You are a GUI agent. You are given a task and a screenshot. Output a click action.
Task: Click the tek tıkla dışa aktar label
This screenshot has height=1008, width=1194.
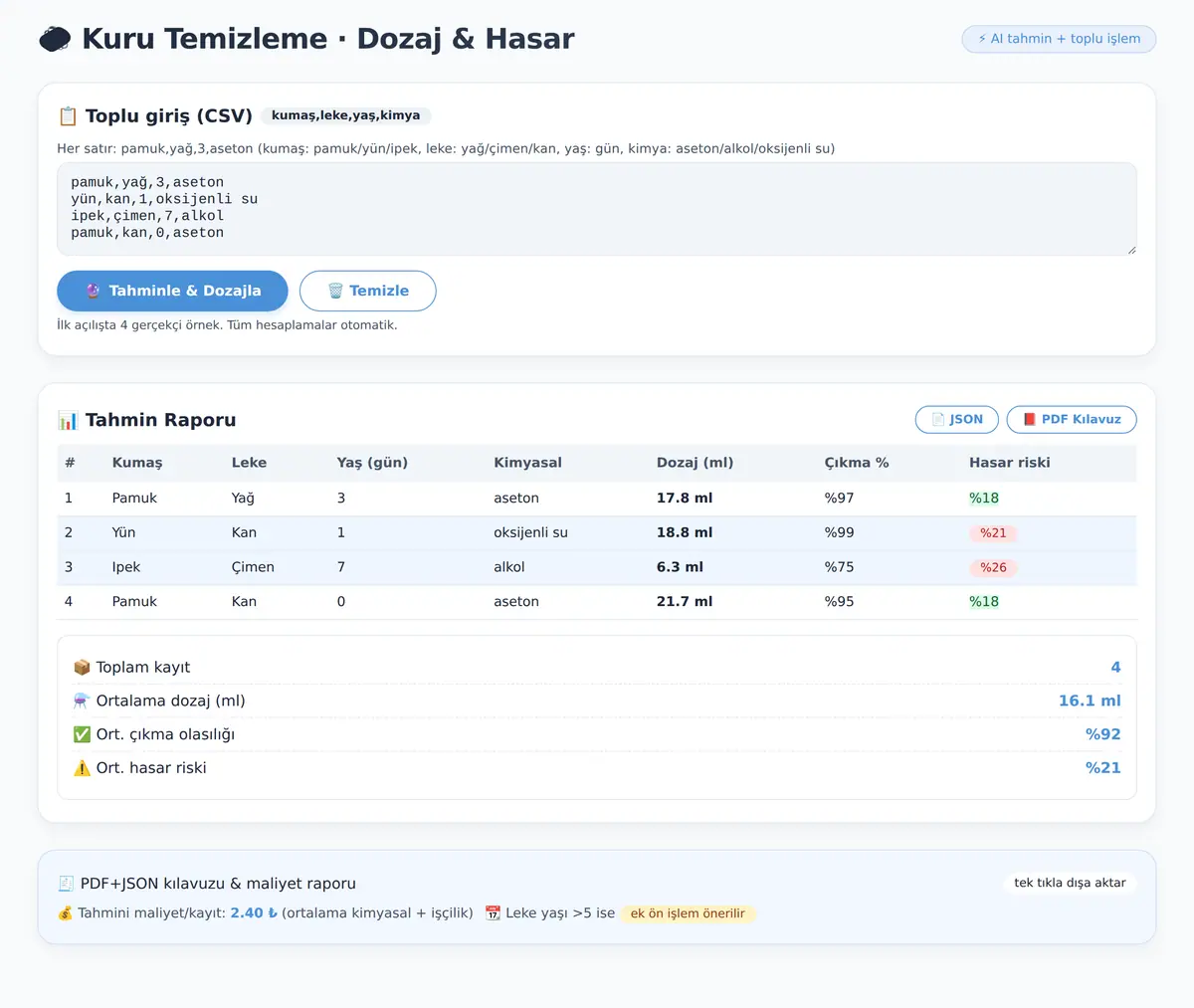coord(1070,883)
